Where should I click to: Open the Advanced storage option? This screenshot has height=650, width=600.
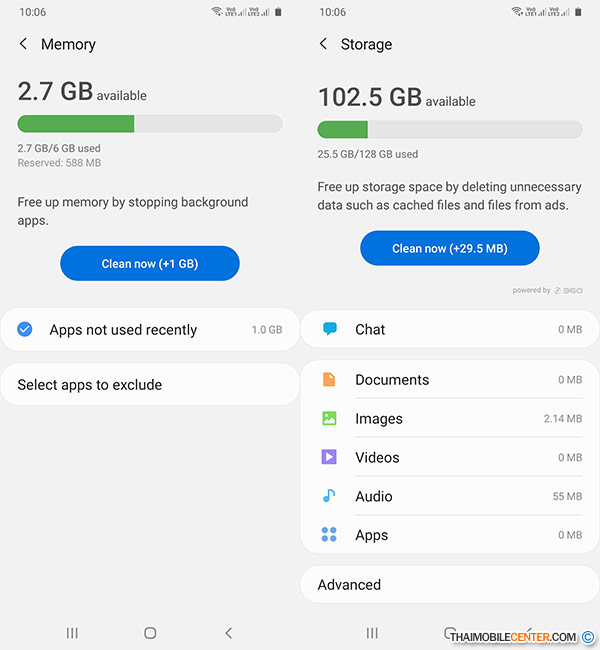click(x=450, y=585)
